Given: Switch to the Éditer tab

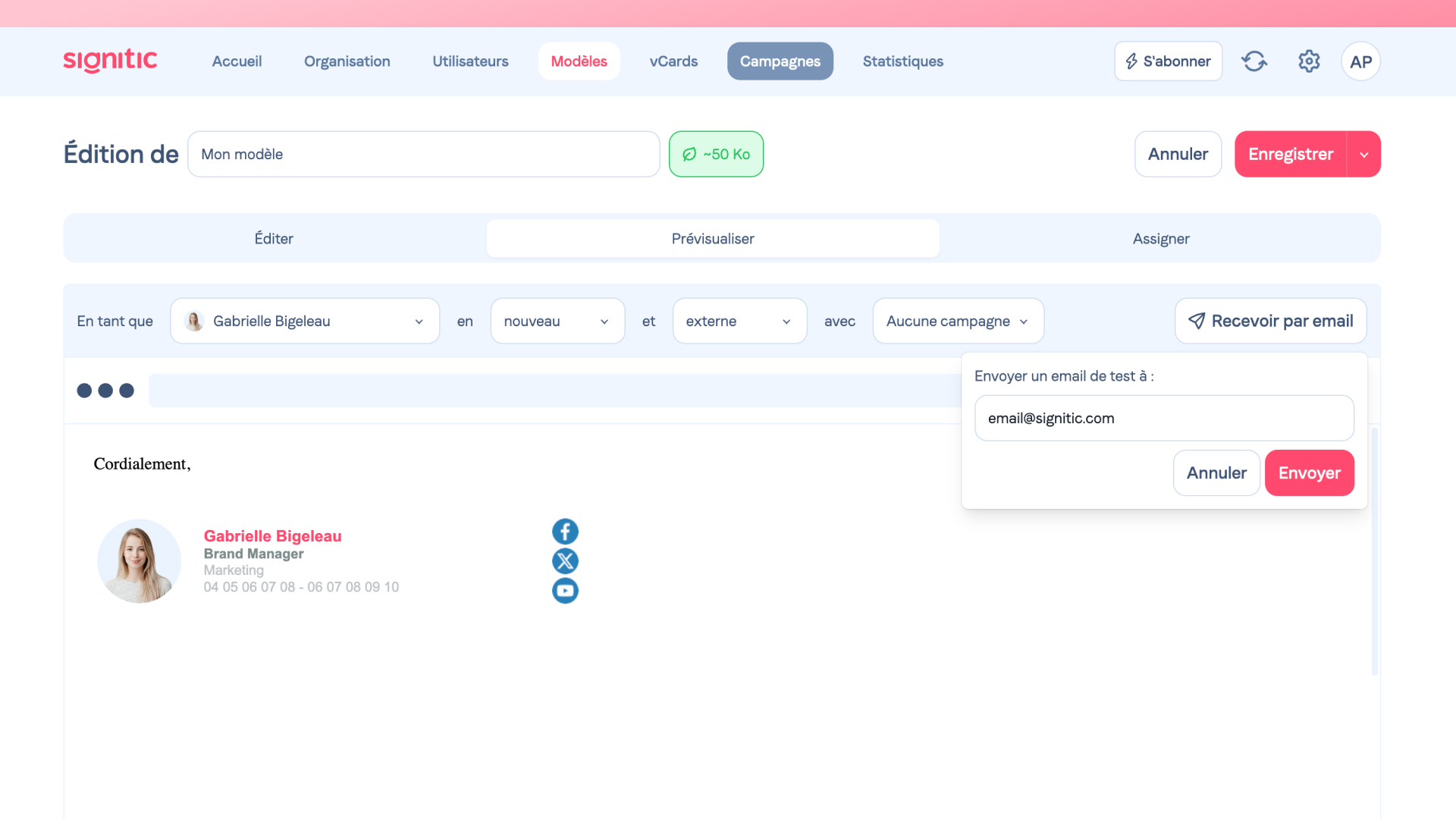Looking at the screenshot, I should point(274,239).
